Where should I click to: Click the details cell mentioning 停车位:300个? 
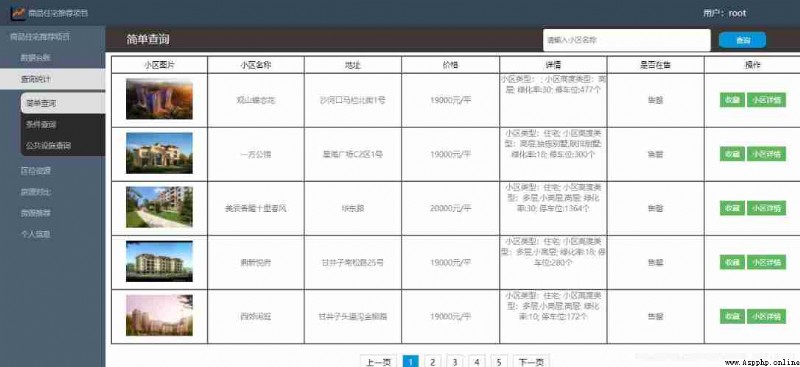pos(554,154)
